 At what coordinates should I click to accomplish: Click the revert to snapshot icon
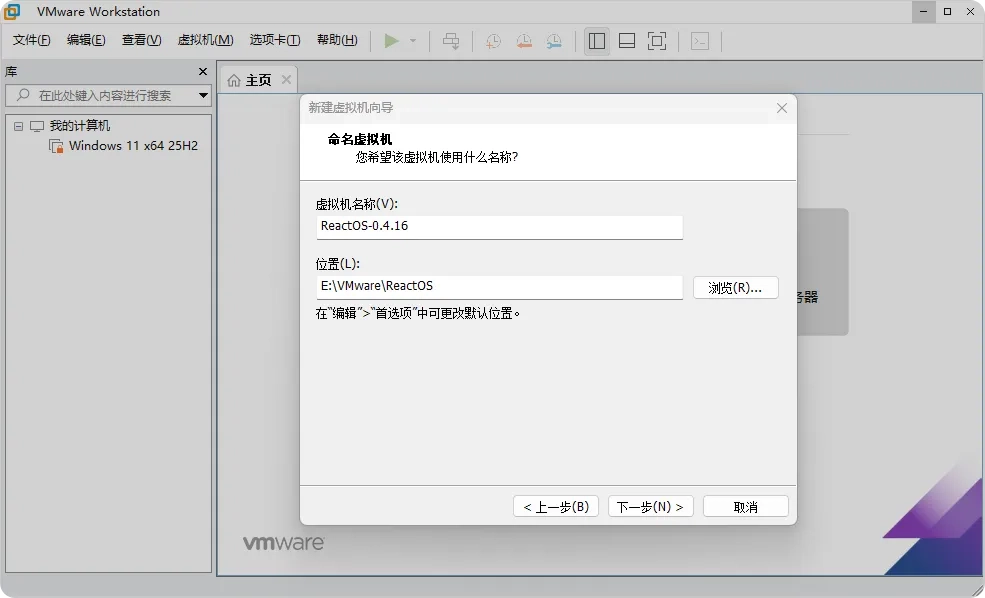[524, 41]
